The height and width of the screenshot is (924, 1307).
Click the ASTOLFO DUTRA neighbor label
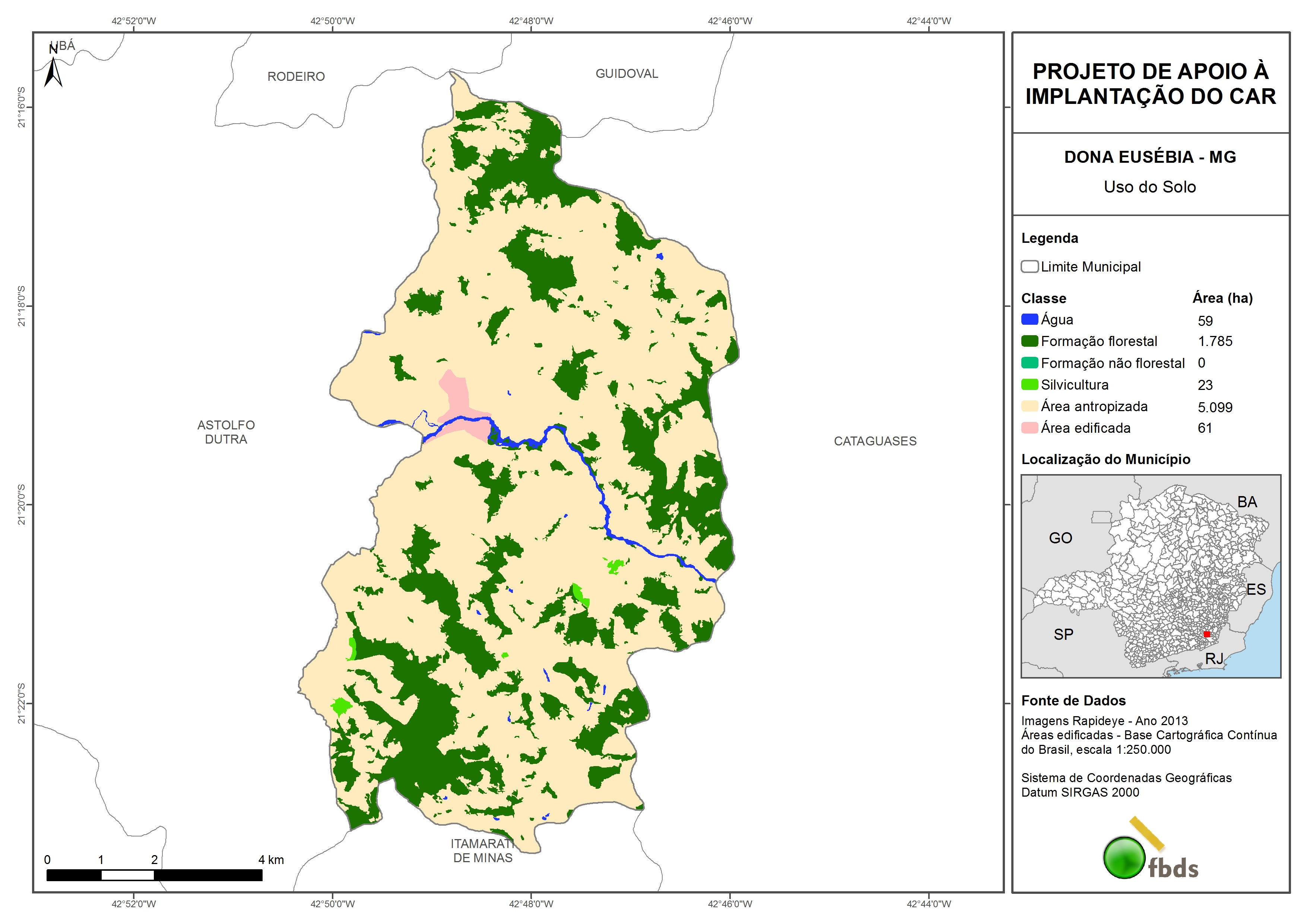[226, 432]
